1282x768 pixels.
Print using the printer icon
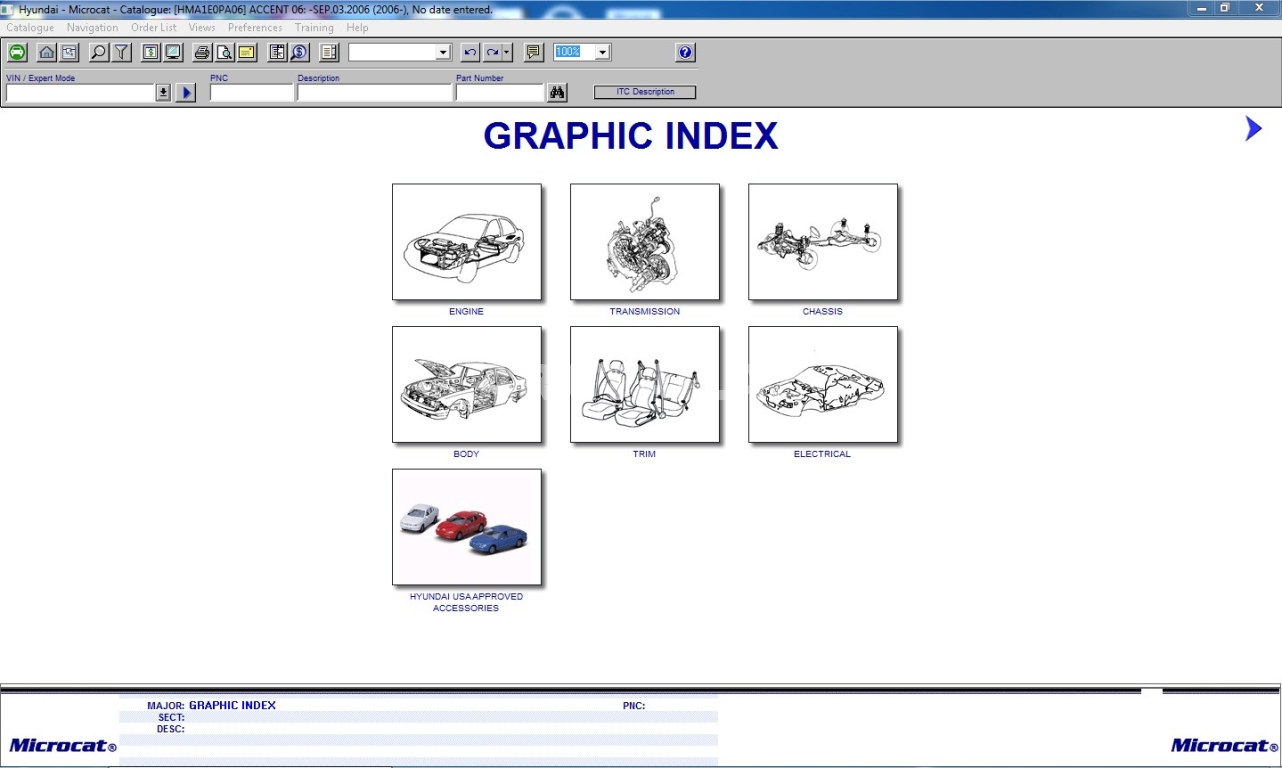202,53
